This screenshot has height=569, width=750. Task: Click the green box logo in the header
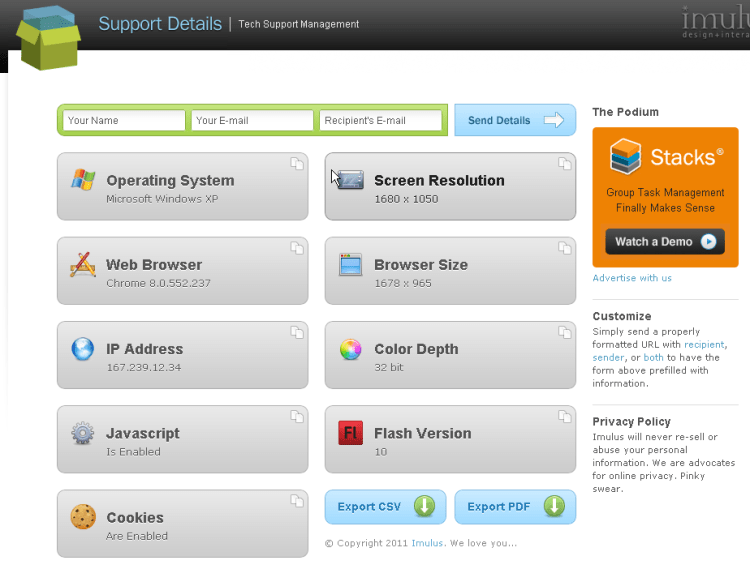48,38
